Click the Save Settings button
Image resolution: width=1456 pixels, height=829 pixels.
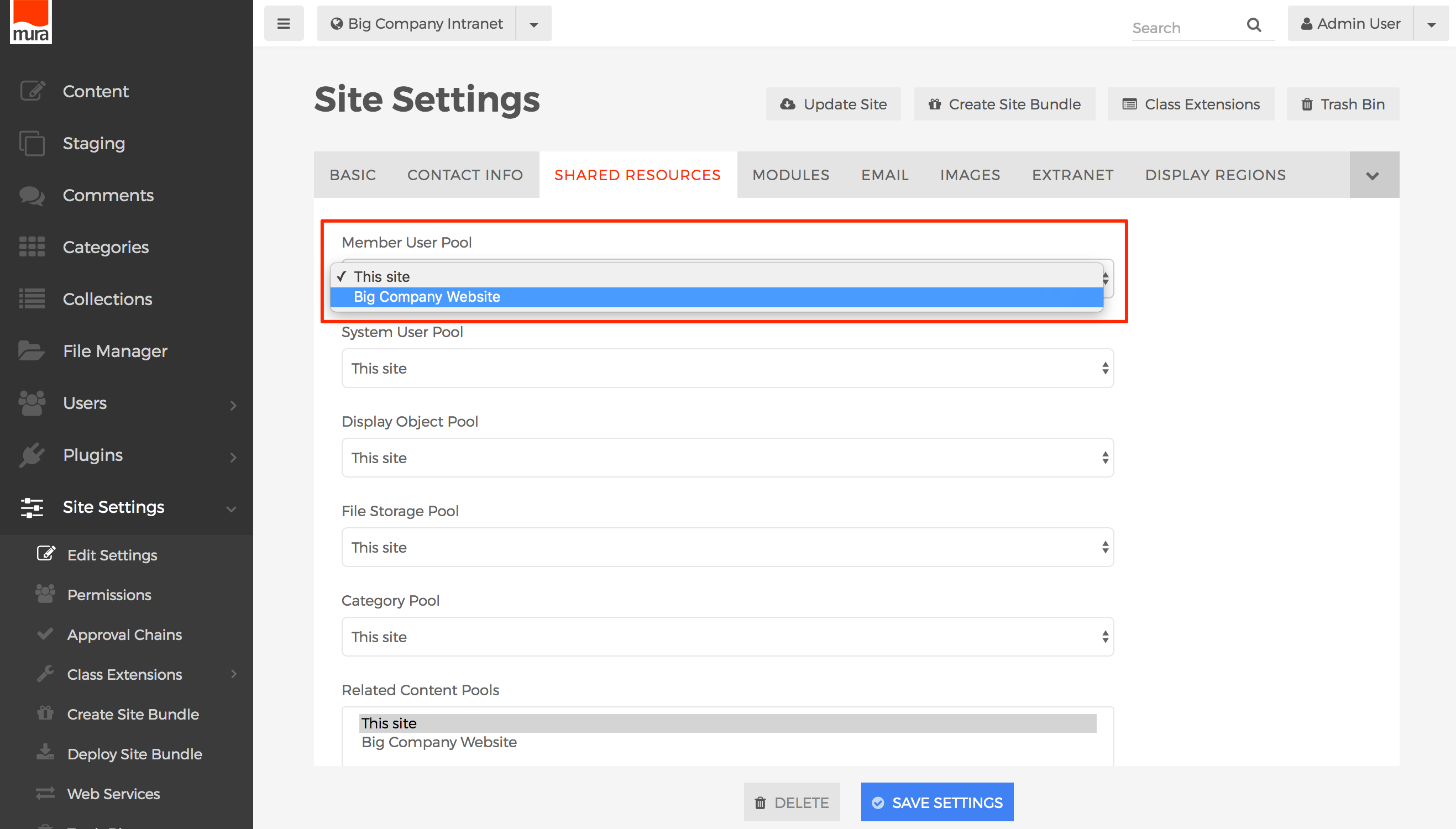click(x=937, y=802)
